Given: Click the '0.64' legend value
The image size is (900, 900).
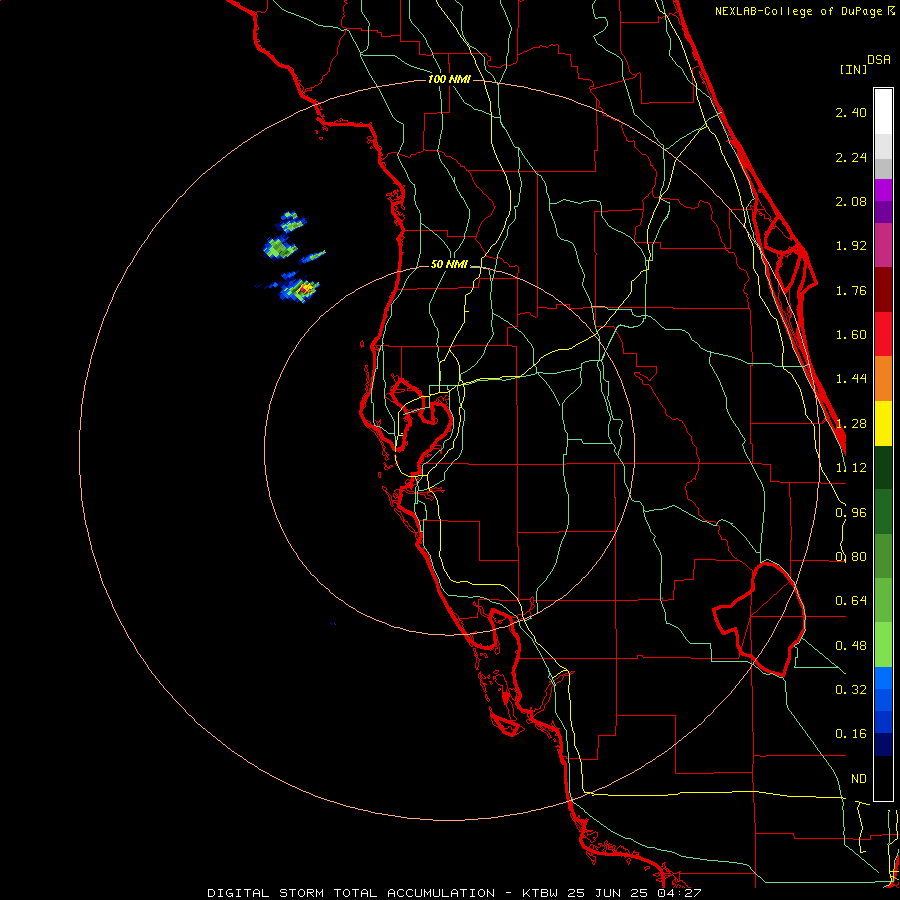Looking at the screenshot, I should (x=851, y=601).
